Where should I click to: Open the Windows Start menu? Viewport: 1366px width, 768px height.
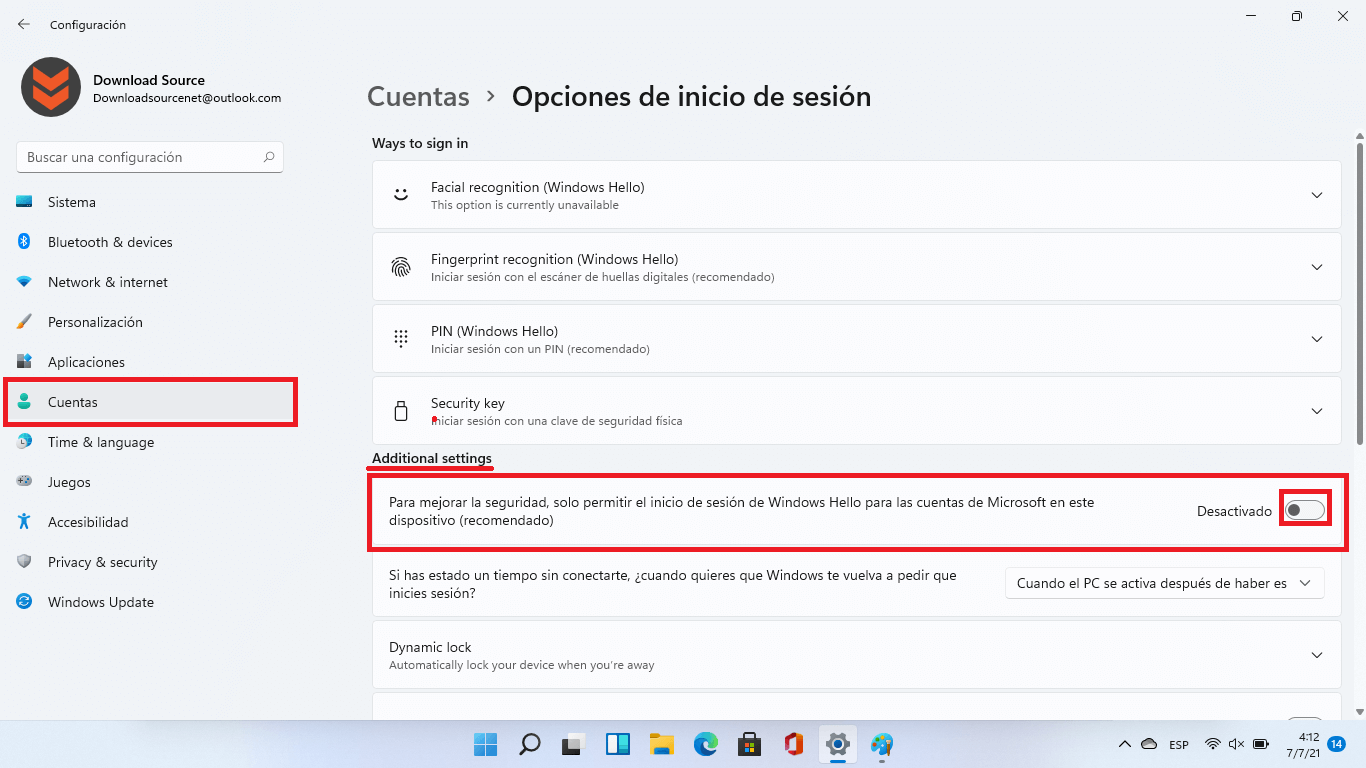point(486,744)
